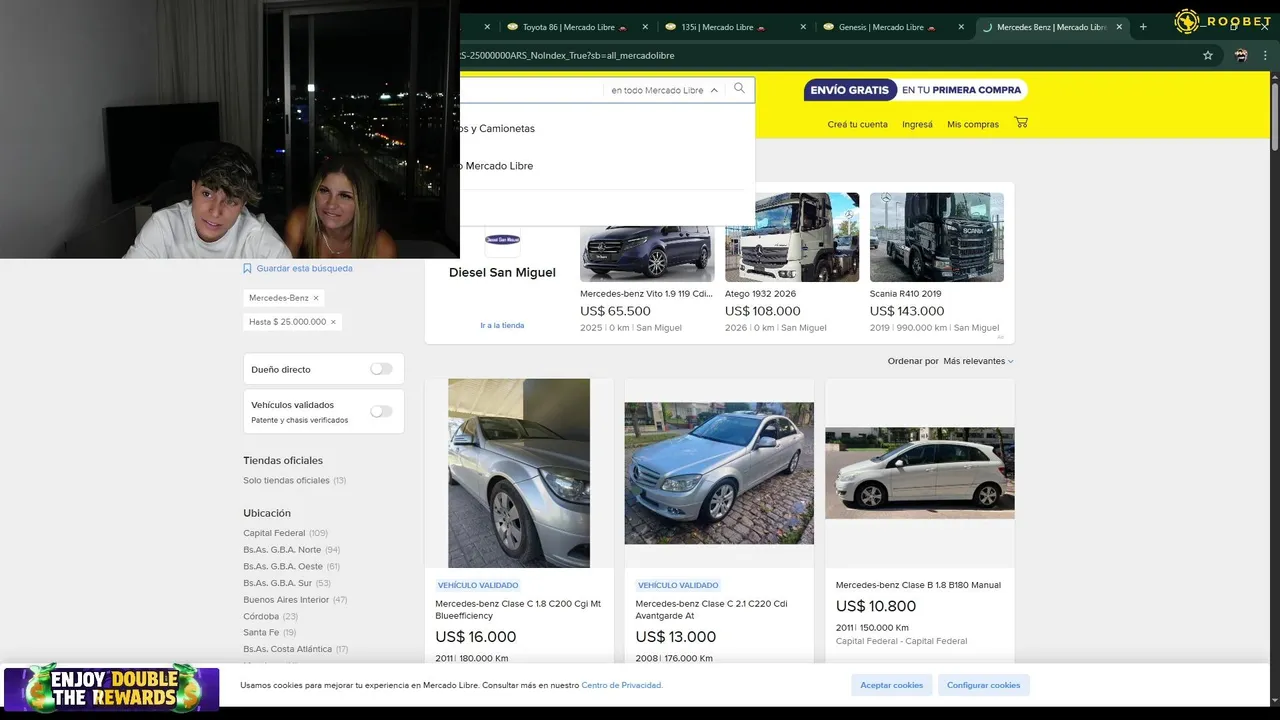Click into the Mercado Libre search field

(530, 90)
